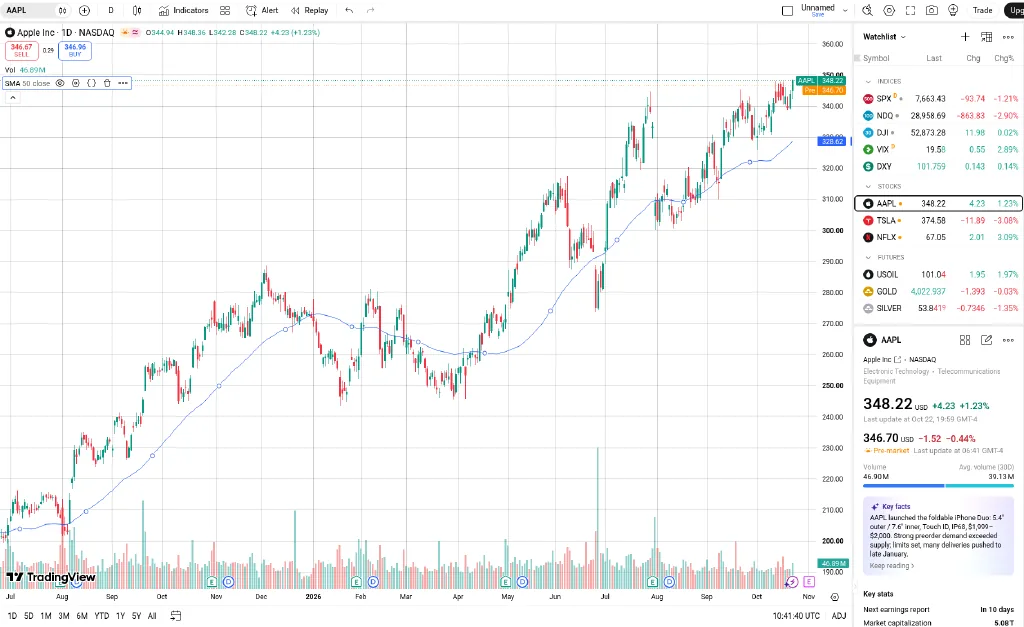
Task: Toggle the session indicator next to NASDAQ
Action: 125,33
